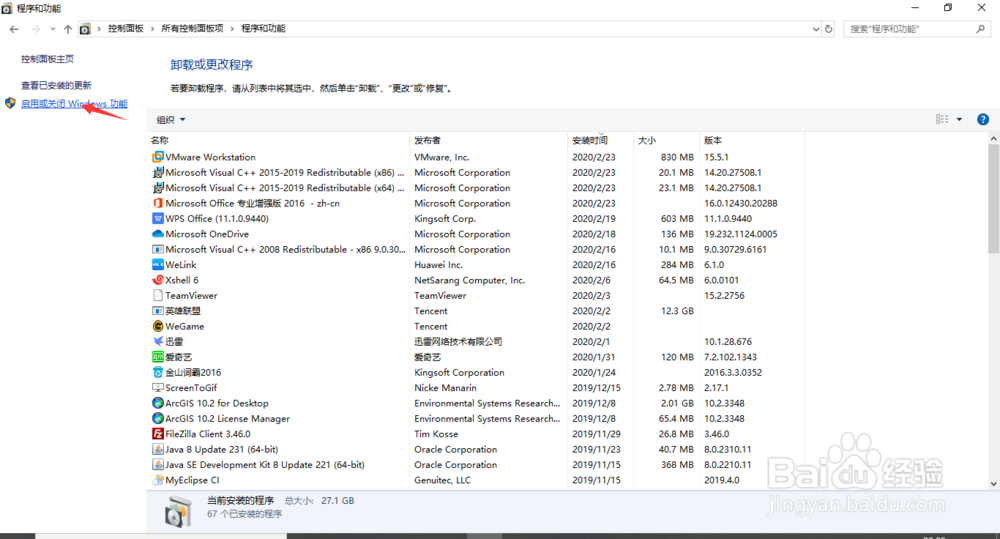Click the 金山词霸2016 program icon
The width and height of the screenshot is (1000, 539).
(158, 372)
